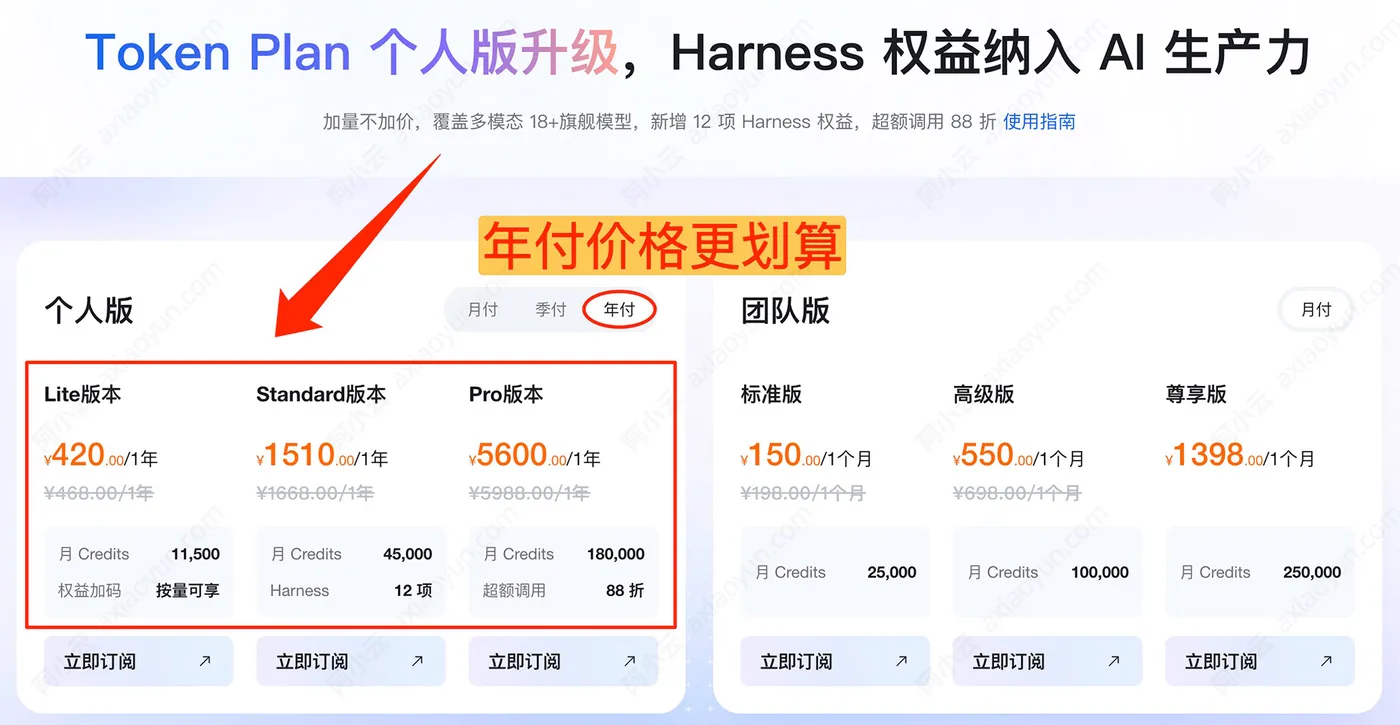Click the arrow icon on 尊享版 subscribe button
Viewport: 1400px width, 725px height.
pyautogui.click(x=1326, y=661)
